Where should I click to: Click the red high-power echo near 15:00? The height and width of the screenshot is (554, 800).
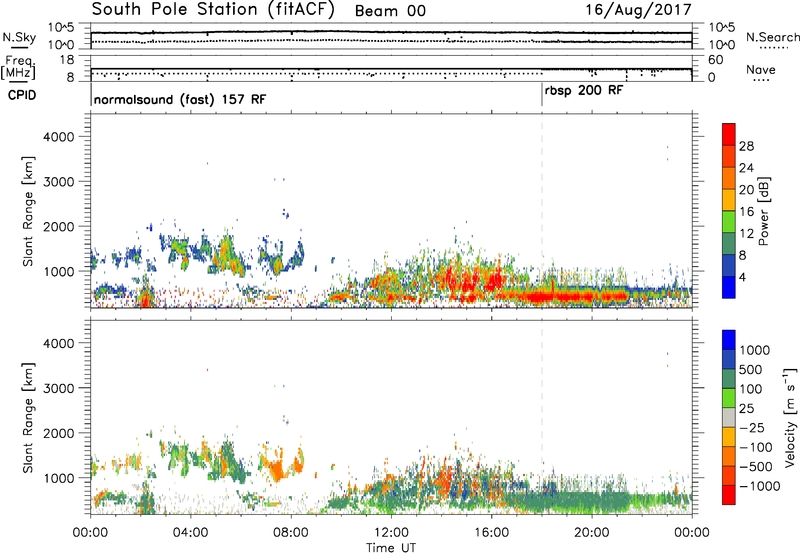(469, 283)
